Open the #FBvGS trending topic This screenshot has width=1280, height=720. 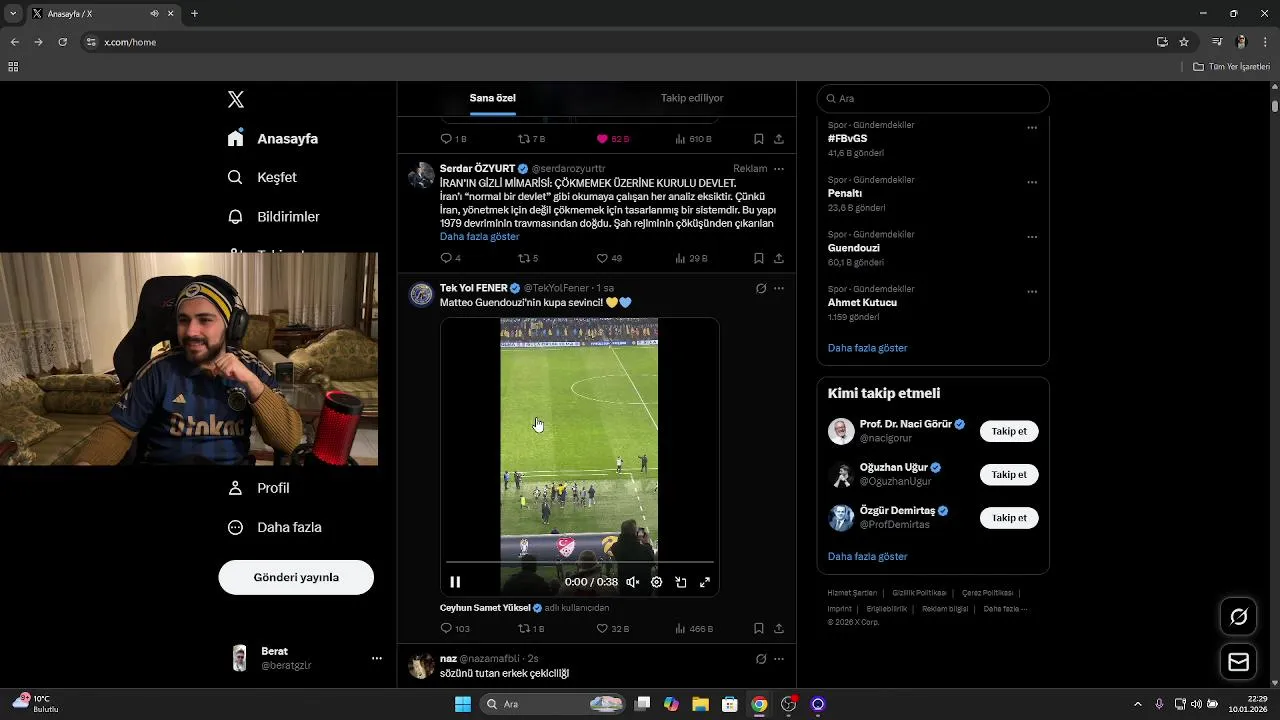[848, 138]
